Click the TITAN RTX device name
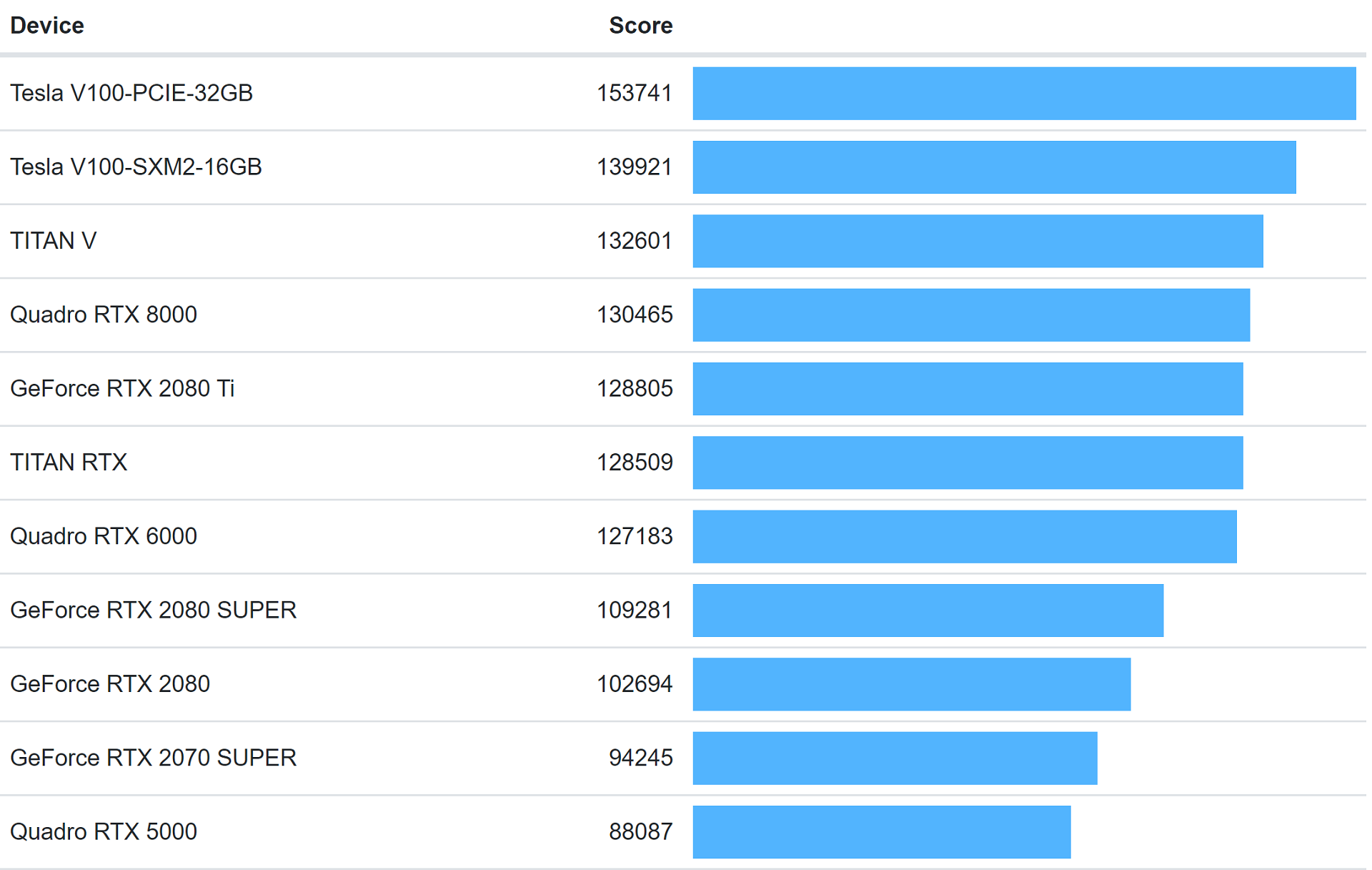 click(69, 463)
